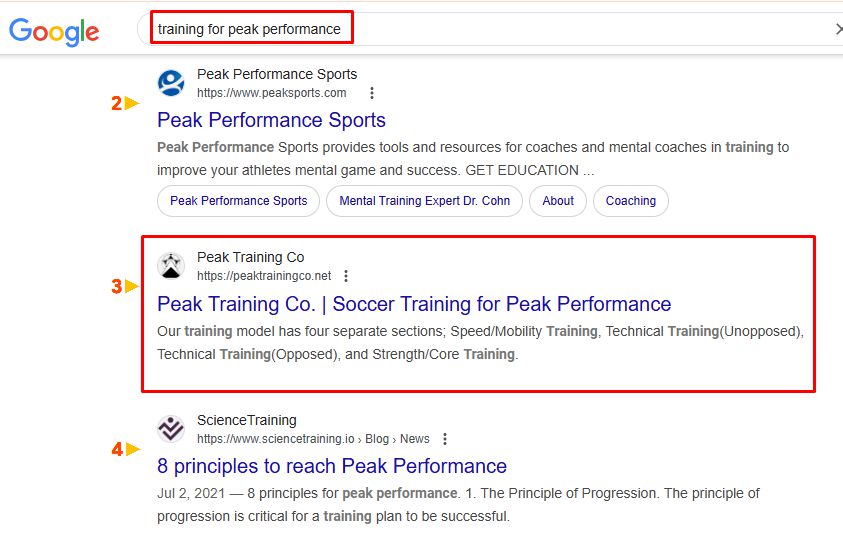Click the 'About' sitelink chip
Viewport: 843px width, 551px height.
point(558,201)
